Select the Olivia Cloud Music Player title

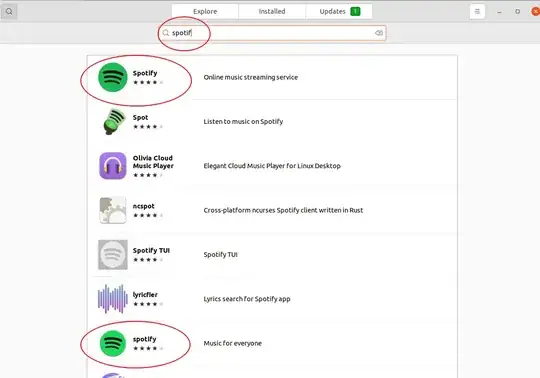(153, 162)
